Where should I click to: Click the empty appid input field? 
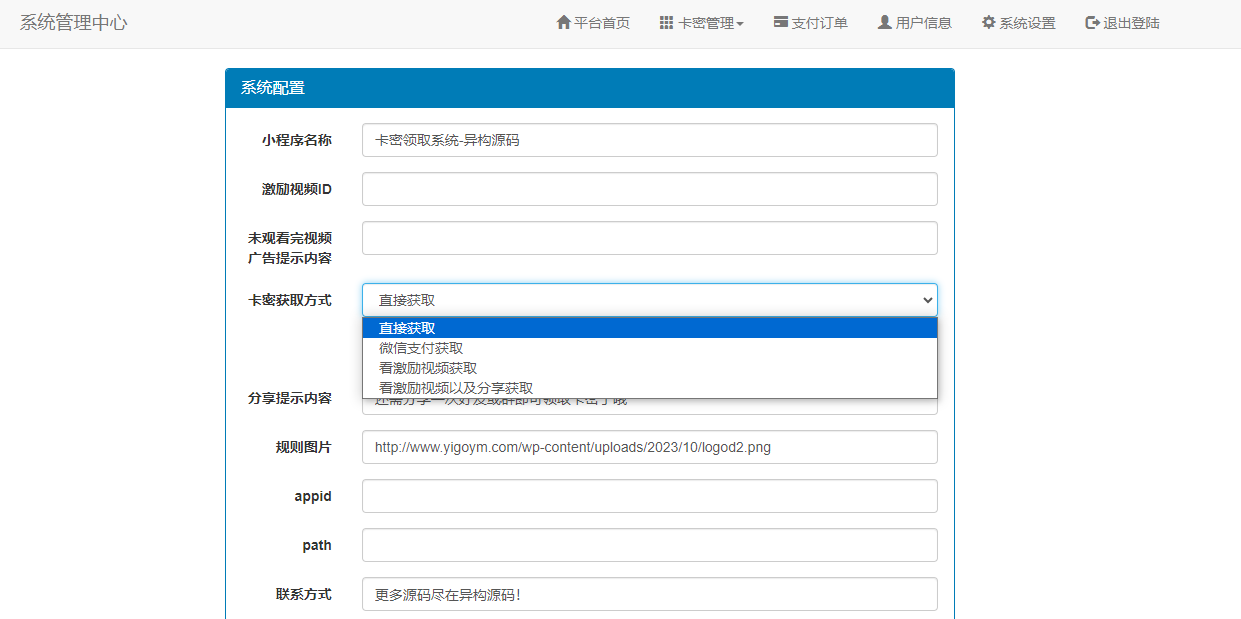pos(650,495)
